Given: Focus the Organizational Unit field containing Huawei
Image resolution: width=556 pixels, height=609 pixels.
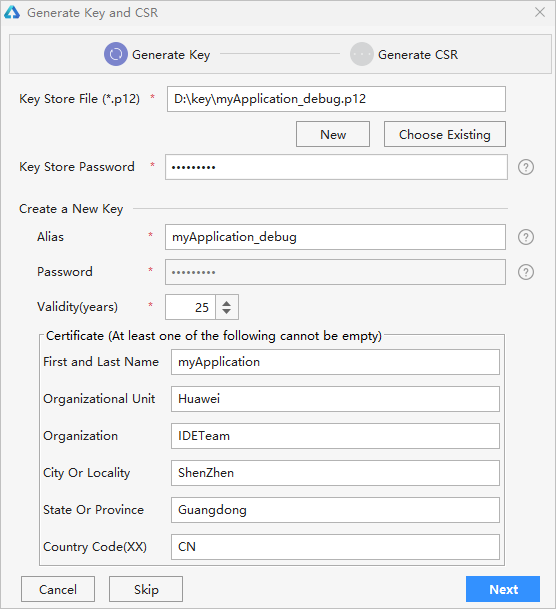Looking at the screenshot, I should 335,399.
